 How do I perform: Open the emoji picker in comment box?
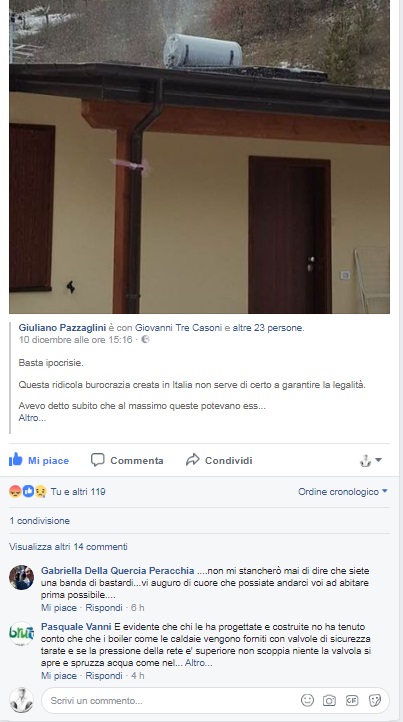pos(307,700)
